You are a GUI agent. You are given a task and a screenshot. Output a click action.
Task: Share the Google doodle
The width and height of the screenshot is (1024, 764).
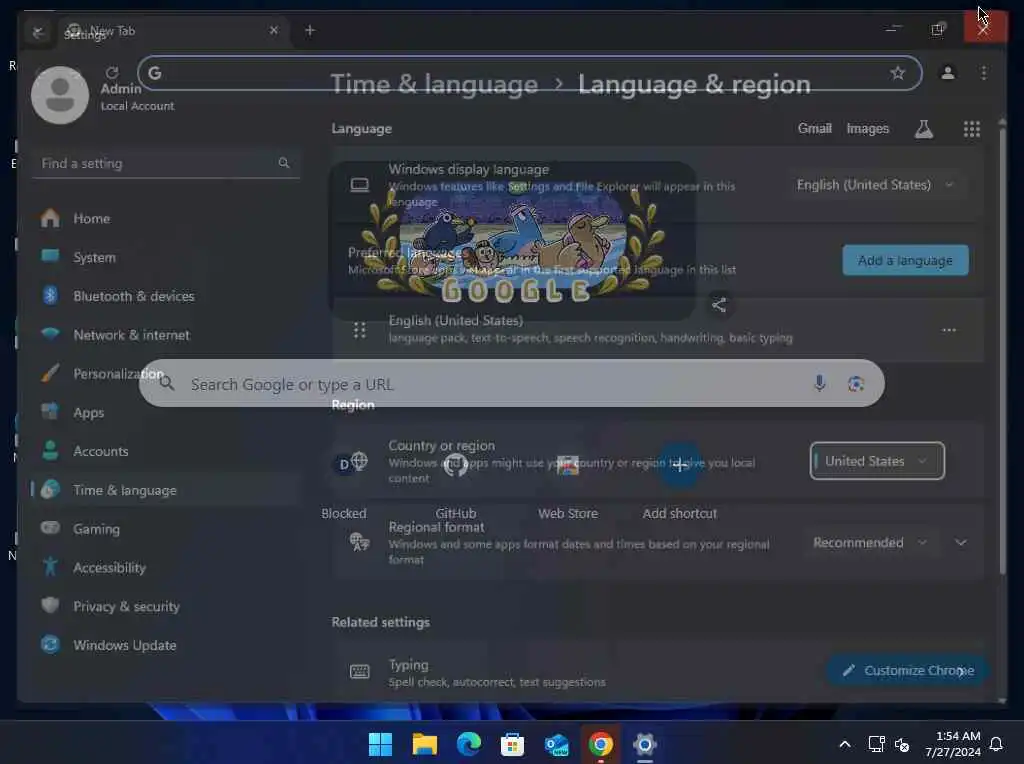(719, 305)
